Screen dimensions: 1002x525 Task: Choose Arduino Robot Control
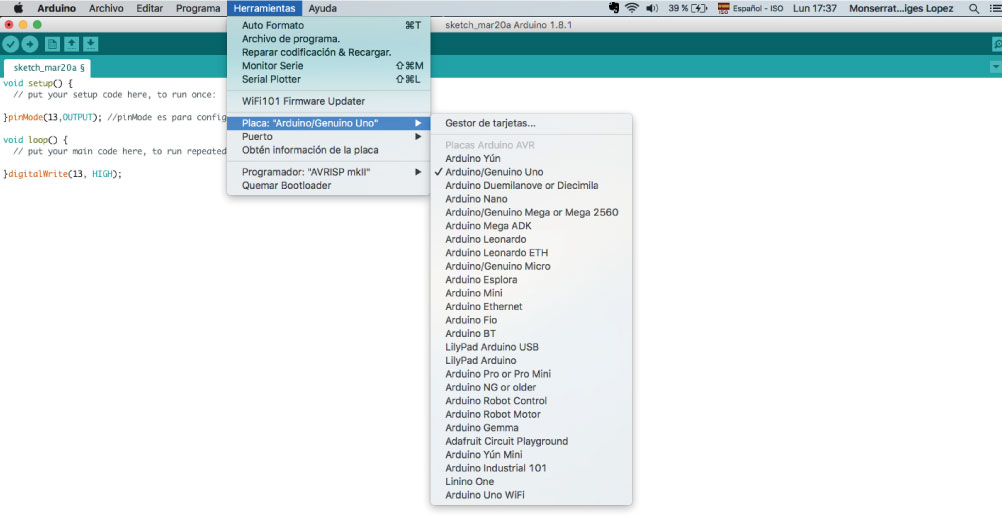tap(531, 400)
